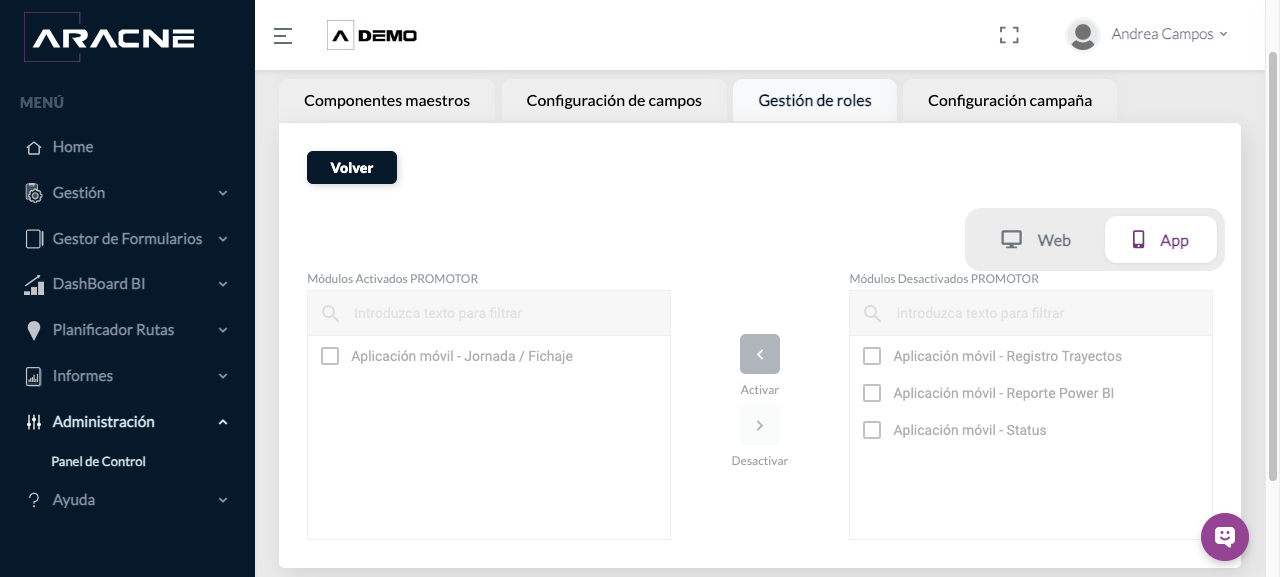This screenshot has height=577, width=1280.
Task: Expand the Gestión menu chevron
Action: (223, 193)
